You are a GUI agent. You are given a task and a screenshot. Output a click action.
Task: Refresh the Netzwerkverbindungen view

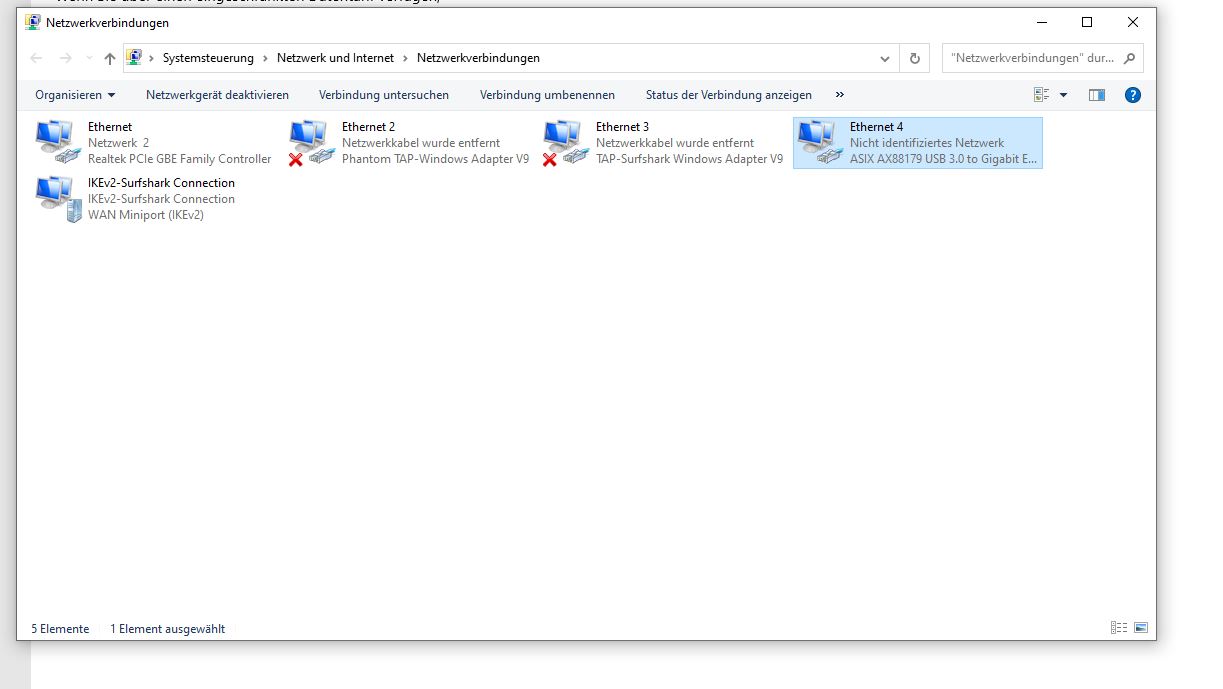(x=914, y=58)
